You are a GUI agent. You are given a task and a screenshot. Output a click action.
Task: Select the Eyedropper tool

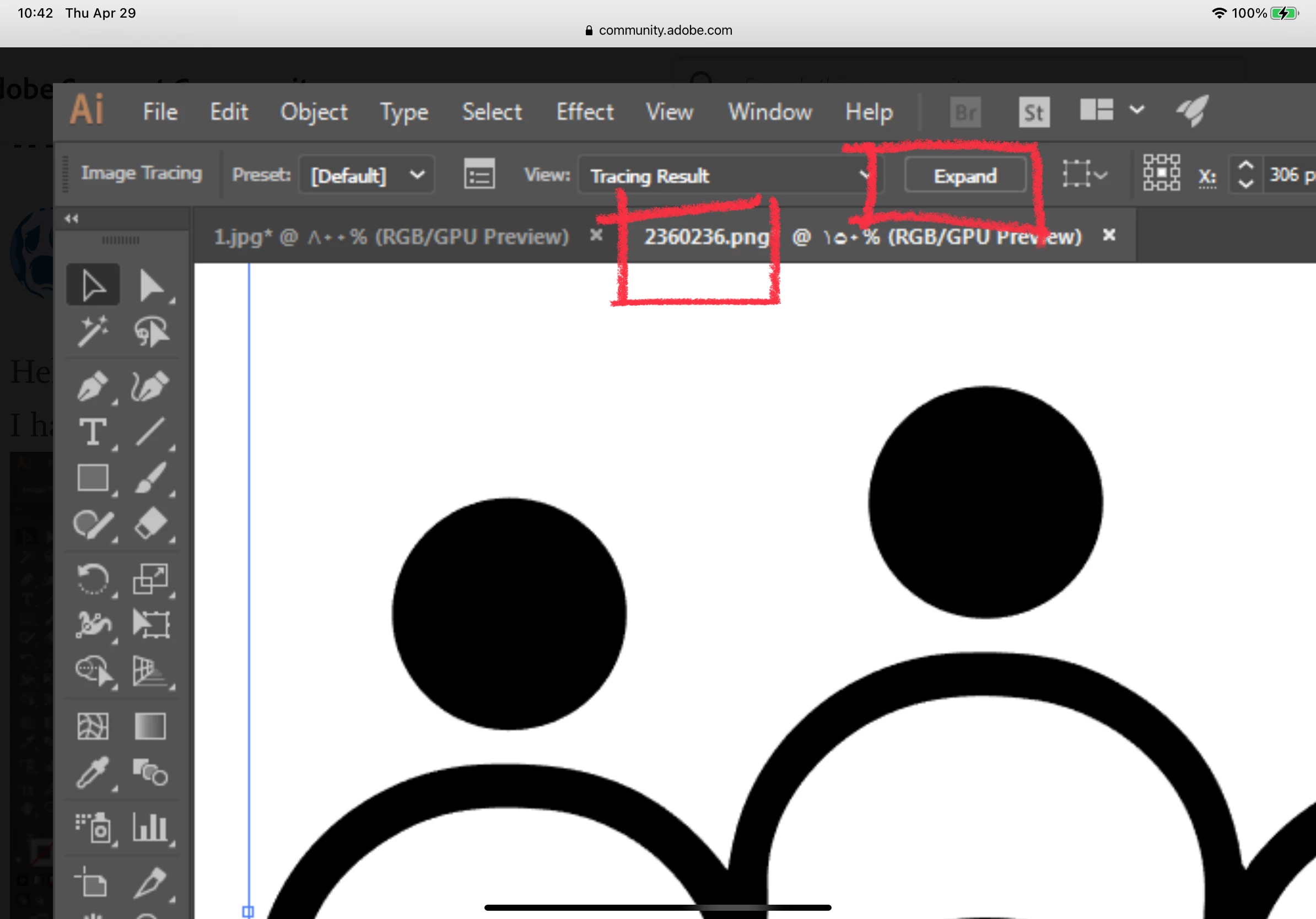93,772
